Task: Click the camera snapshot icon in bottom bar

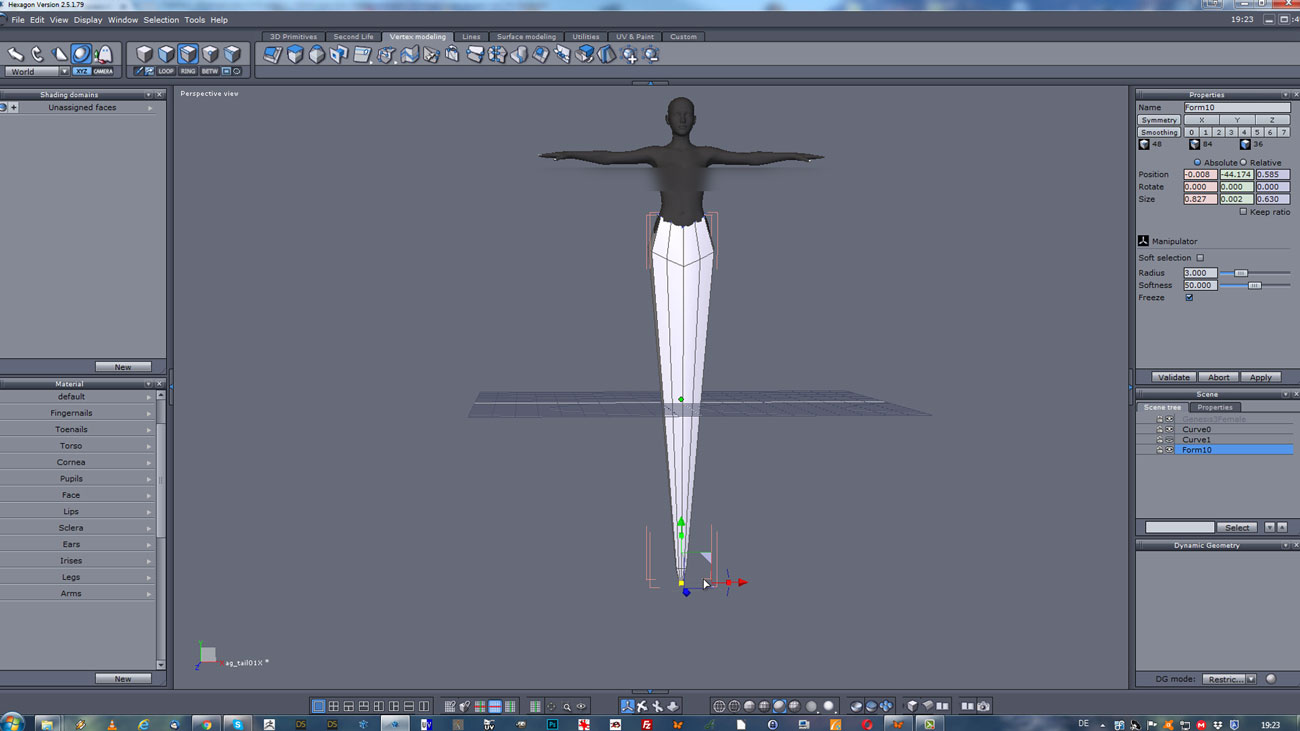Action: point(983,706)
